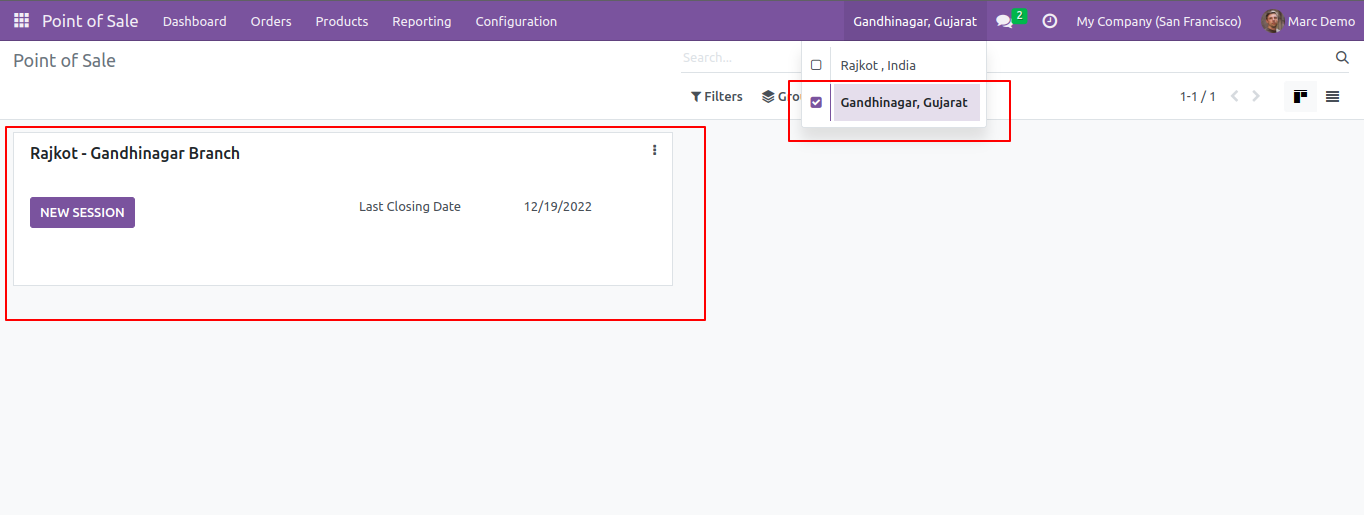This screenshot has height=515, width=1364.
Task: Select Gandhinagar, Gujarat branch entry
Action: pyautogui.click(x=904, y=102)
